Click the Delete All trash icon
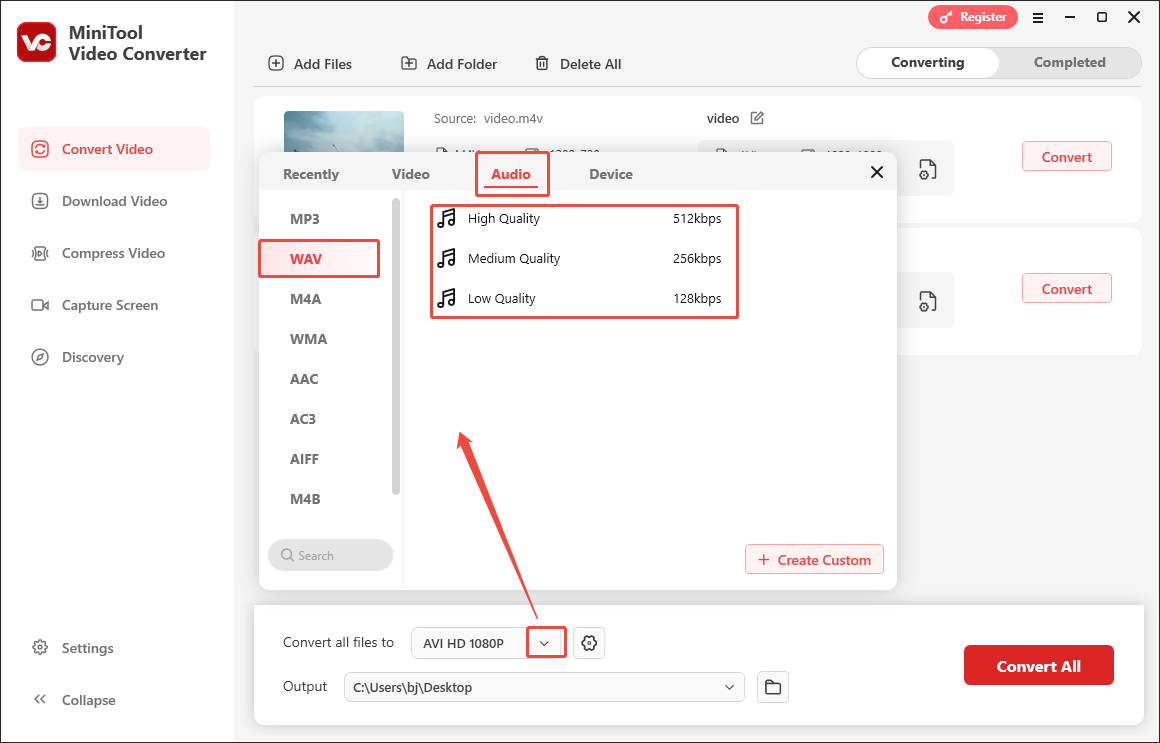This screenshot has width=1160, height=743. 542,64
